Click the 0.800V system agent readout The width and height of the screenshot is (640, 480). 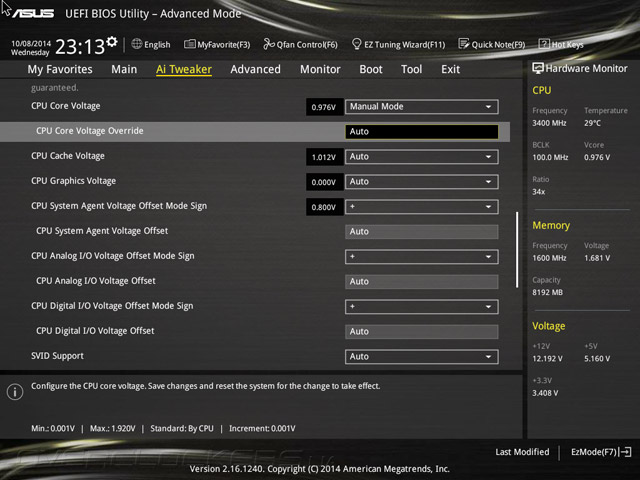pyautogui.click(x=324, y=207)
